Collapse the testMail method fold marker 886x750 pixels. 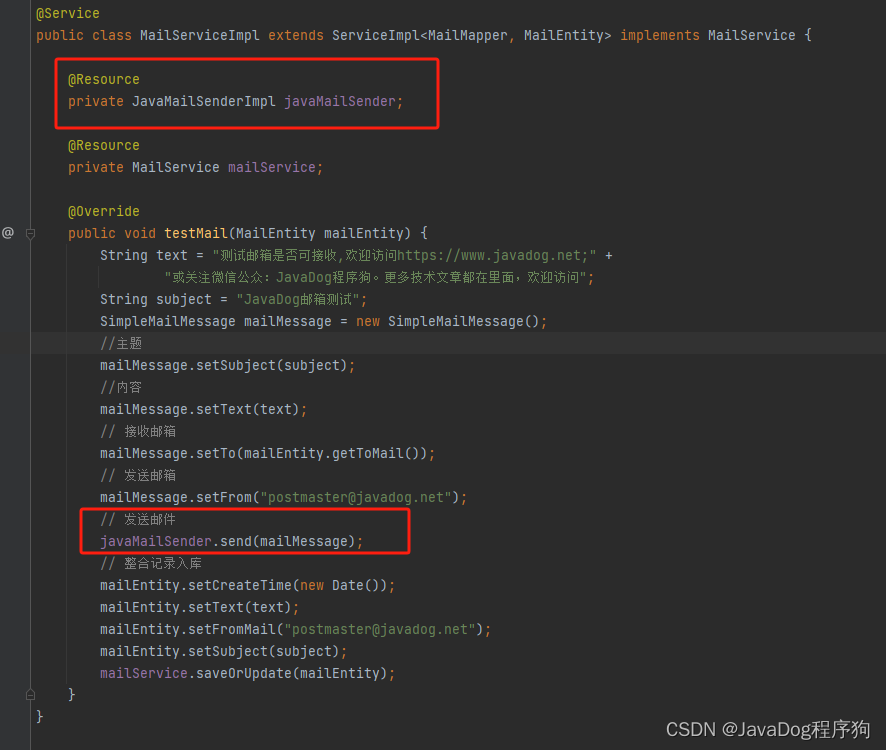pyautogui.click(x=31, y=233)
